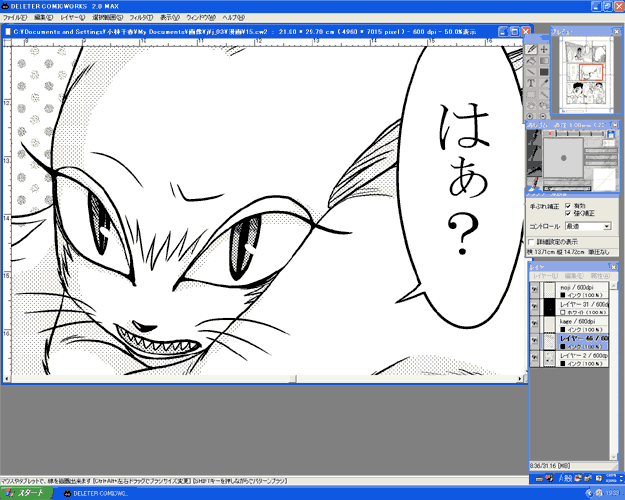Click the brush tip preview square
The image size is (625, 500).
pyautogui.click(x=563, y=158)
